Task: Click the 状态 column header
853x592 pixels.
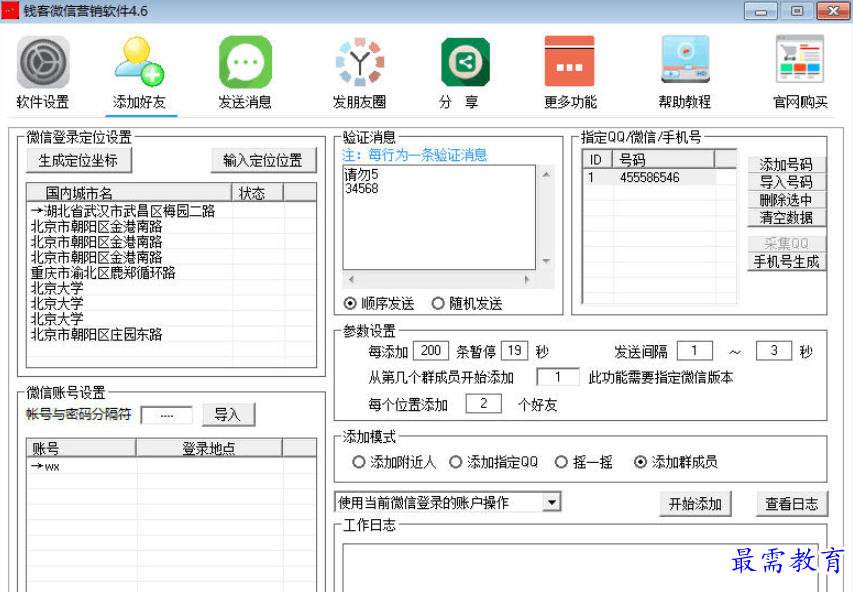Action: tap(258, 193)
